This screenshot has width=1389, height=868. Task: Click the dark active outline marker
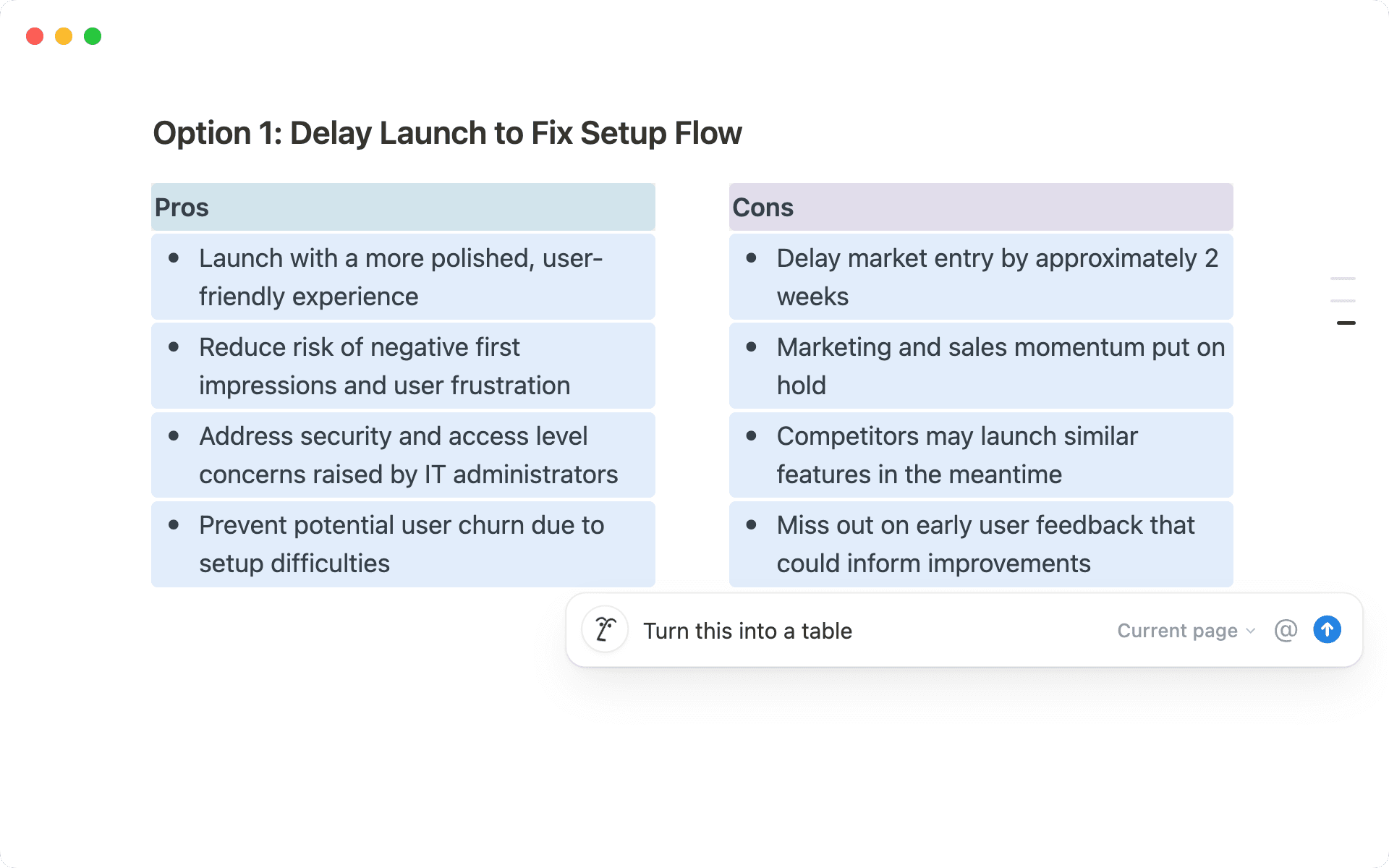[1346, 323]
